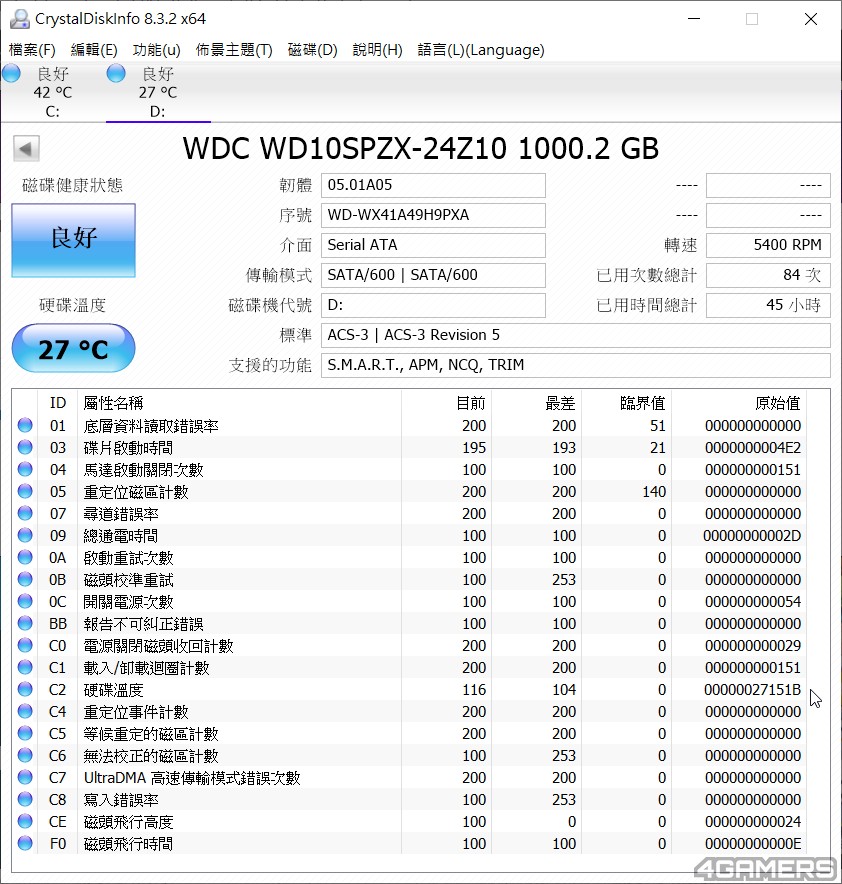Click the standard field ACS-3 Revision 5
Screen dimensions: 842x884
pyautogui.click(x=576, y=335)
